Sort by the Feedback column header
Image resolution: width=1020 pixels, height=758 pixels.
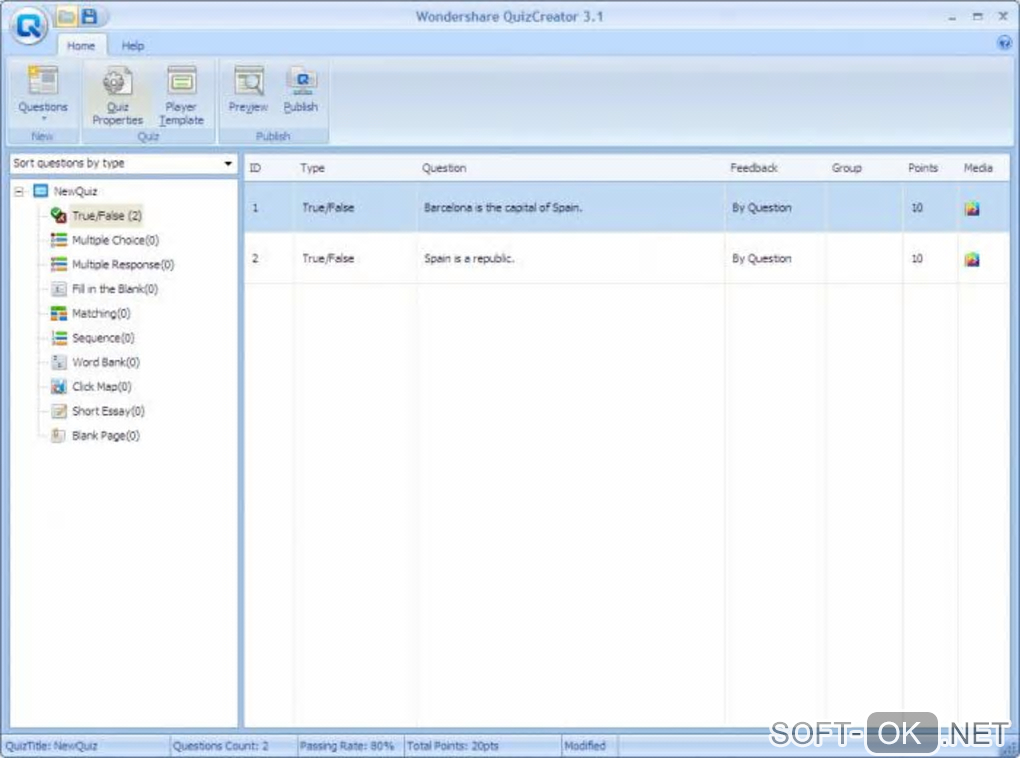tap(753, 168)
